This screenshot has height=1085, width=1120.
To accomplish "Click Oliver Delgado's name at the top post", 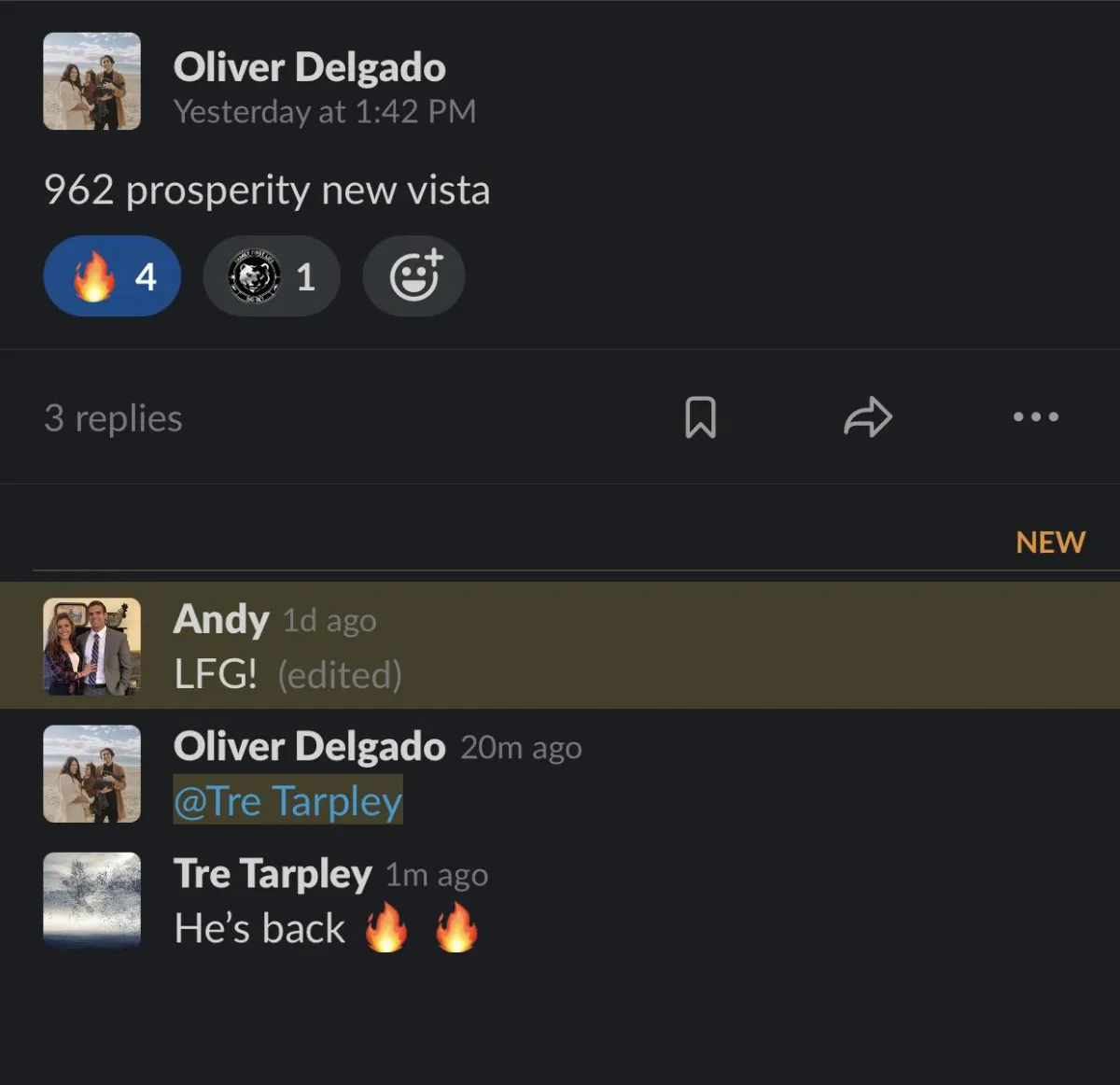I will click(x=310, y=67).
